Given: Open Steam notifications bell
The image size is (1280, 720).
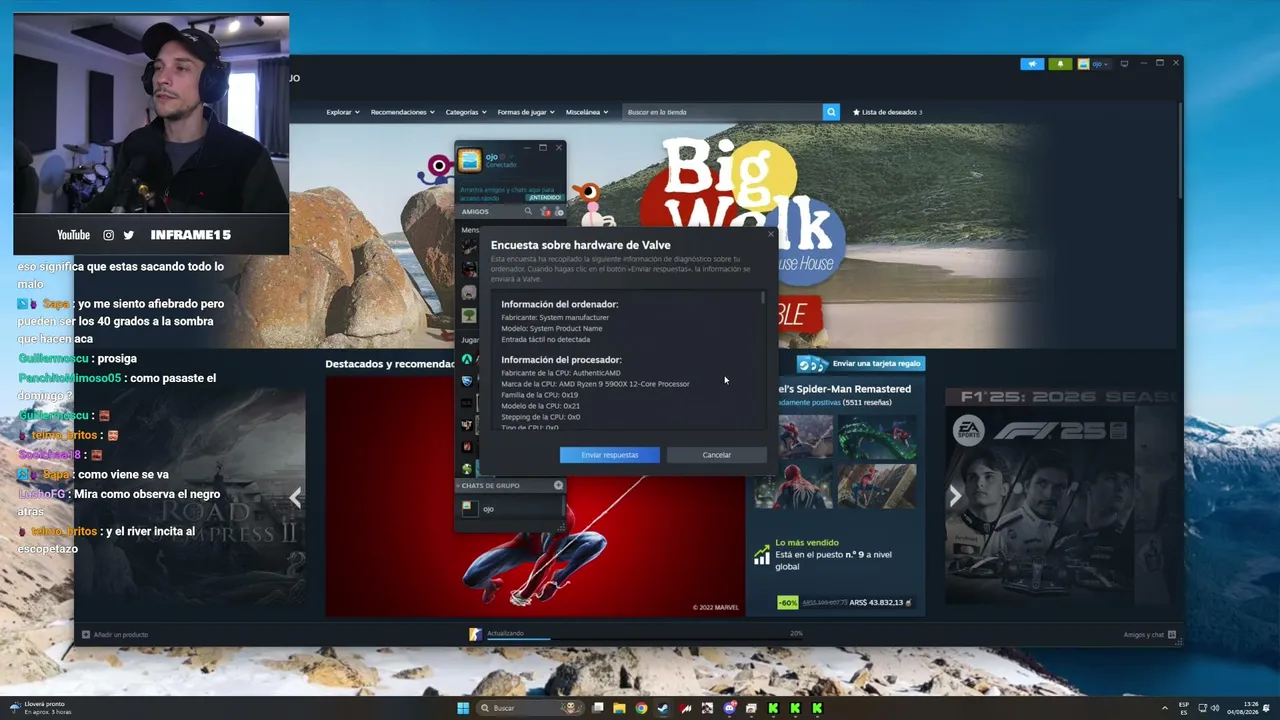Looking at the screenshot, I should 1060,64.
